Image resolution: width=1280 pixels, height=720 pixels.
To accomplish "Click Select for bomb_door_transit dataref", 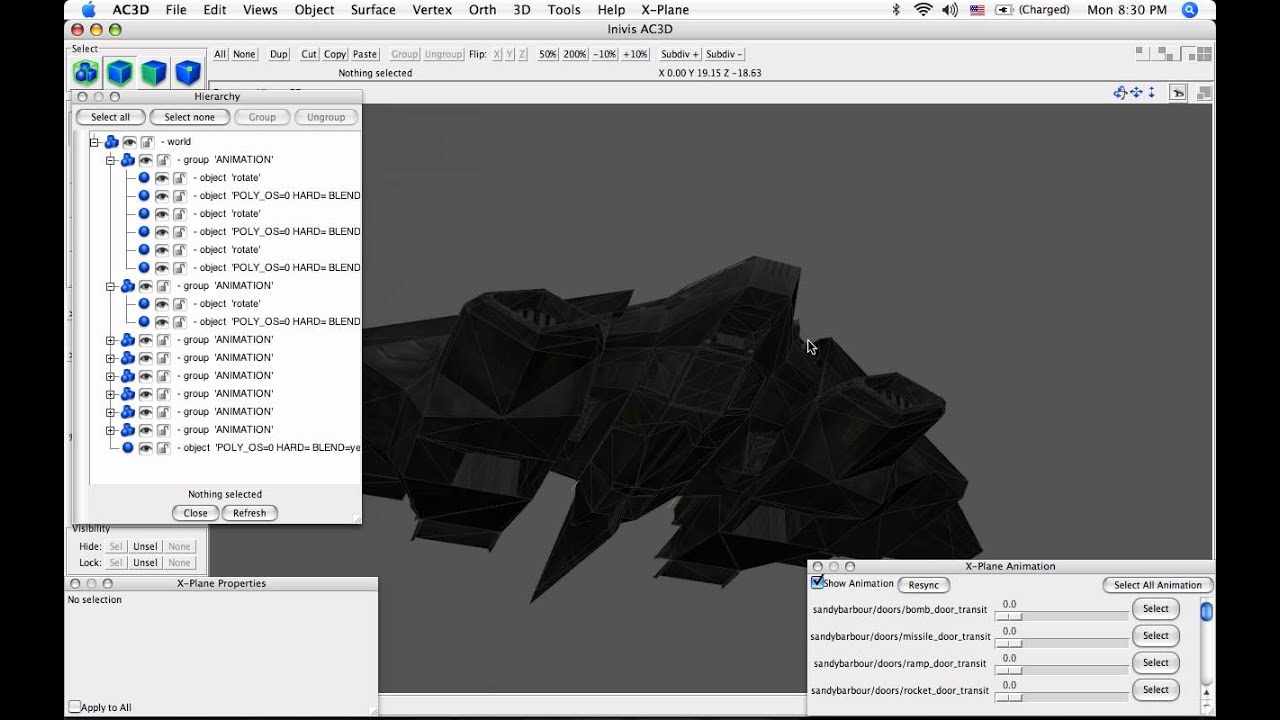I will [1156, 608].
